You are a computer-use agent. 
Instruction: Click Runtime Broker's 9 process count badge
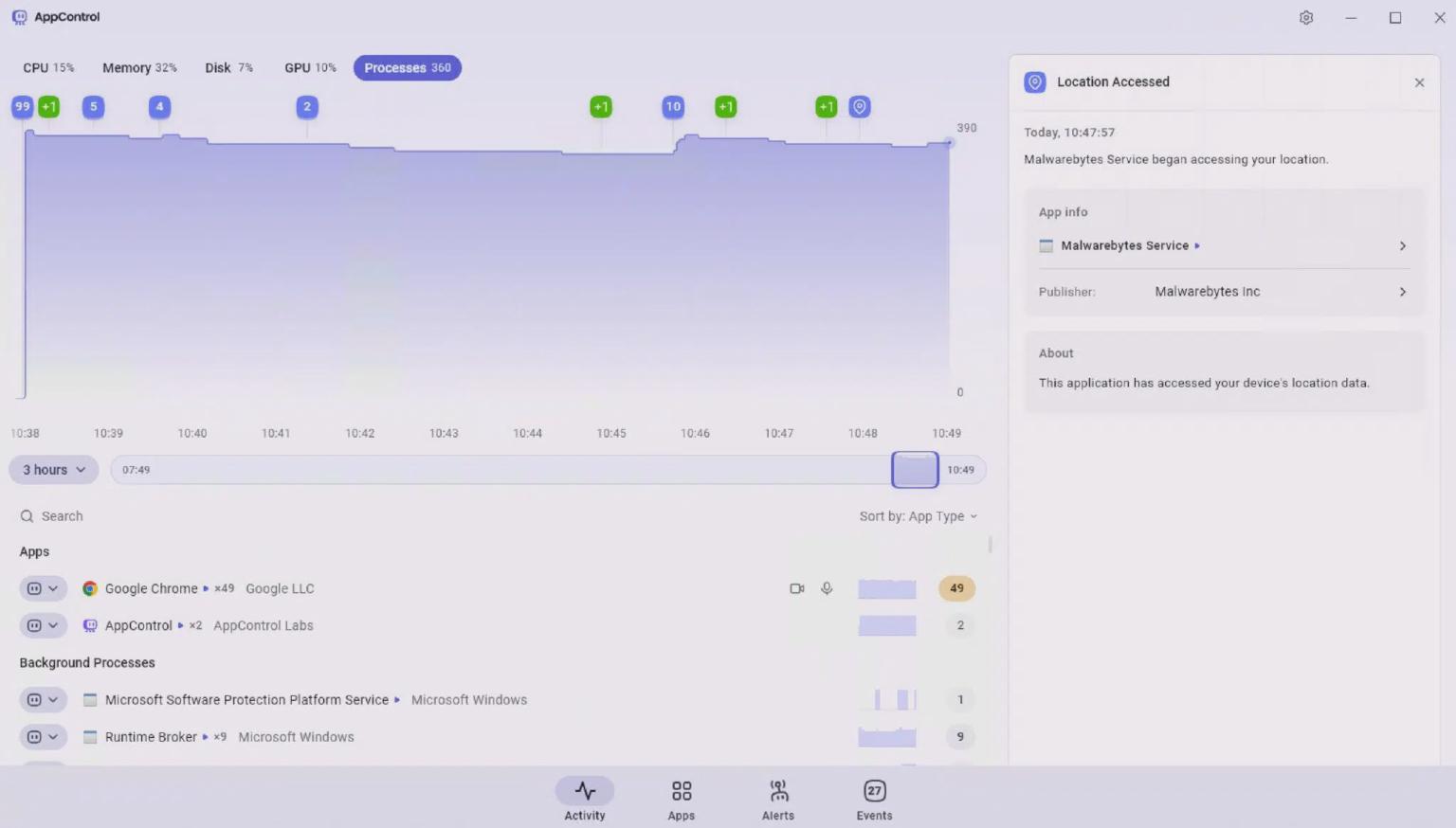[x=960, y=737]
